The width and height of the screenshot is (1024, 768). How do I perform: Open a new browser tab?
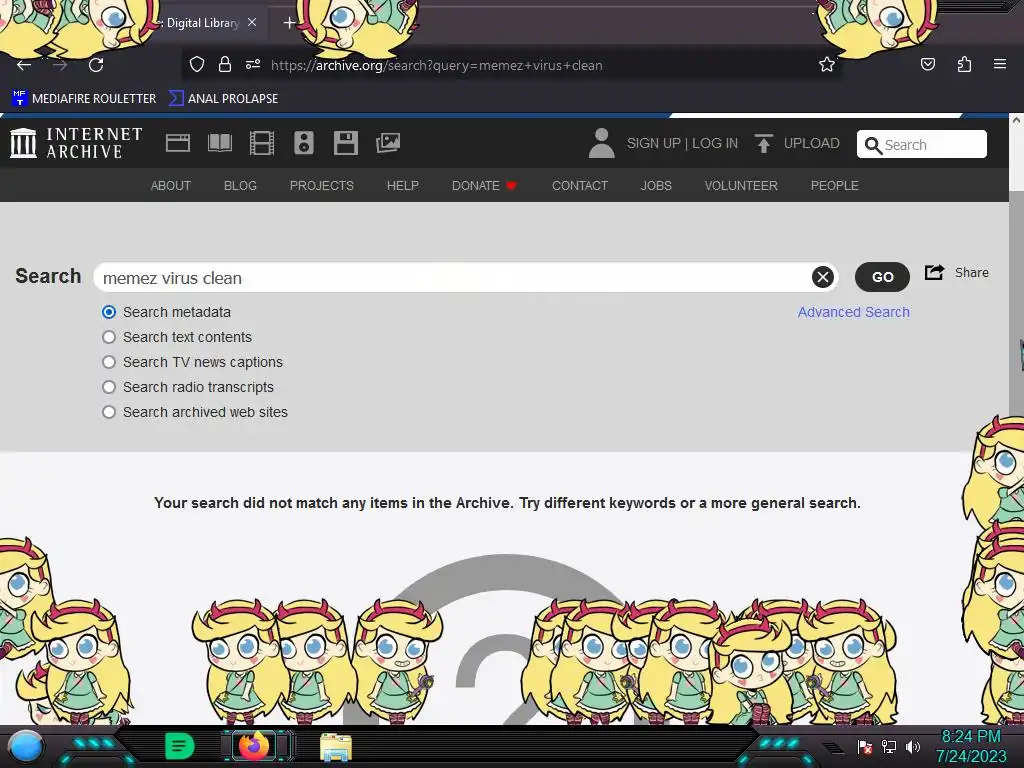coord(289,23)
